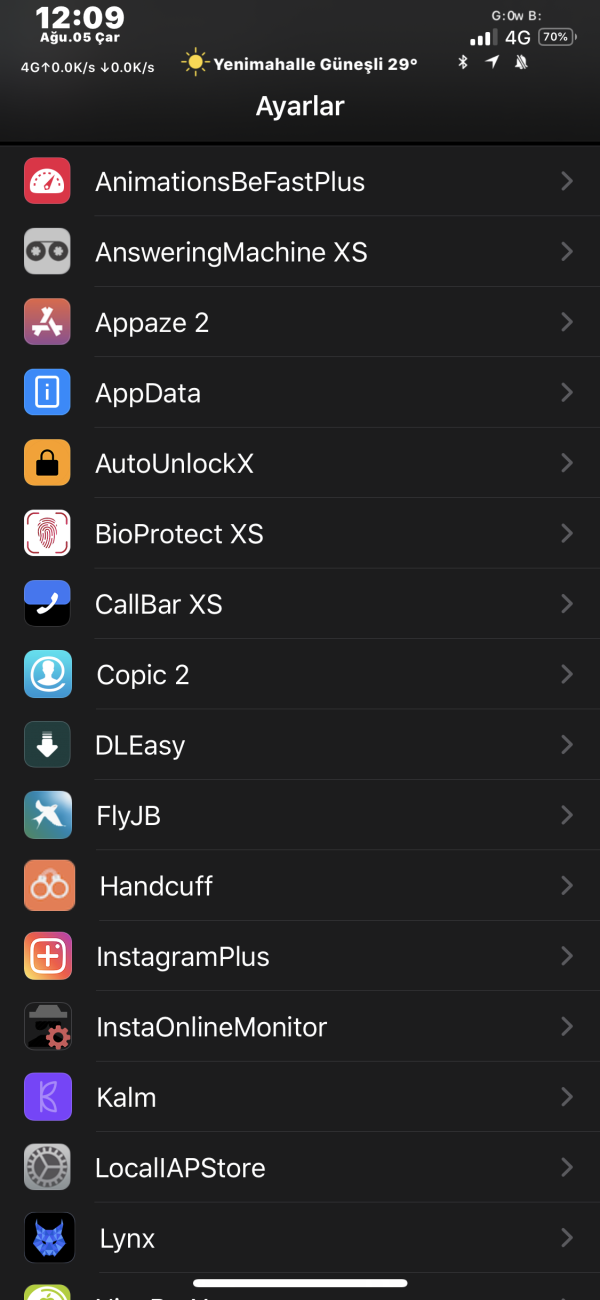
Task: Tap the Lynx blue cat icon
Action: click(x=47, y=1238)
